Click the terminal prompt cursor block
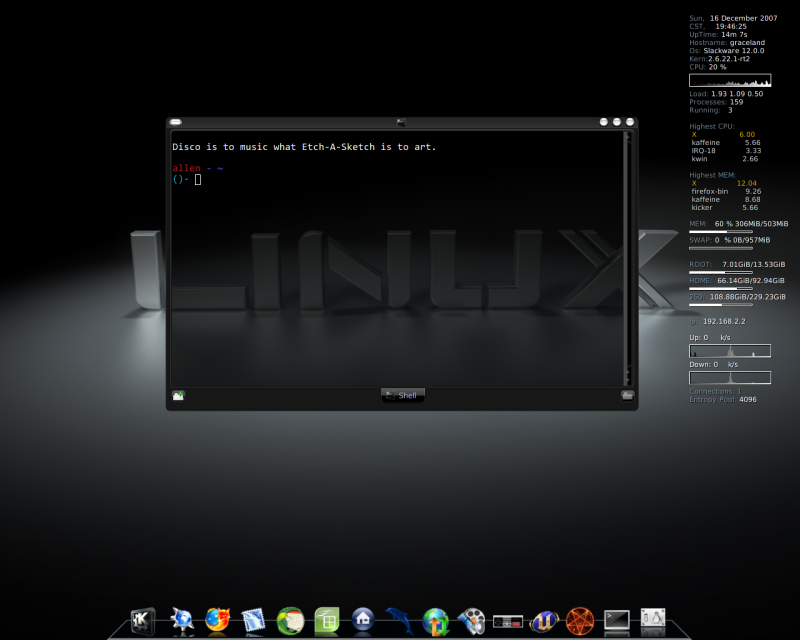 tap(198, 180)
